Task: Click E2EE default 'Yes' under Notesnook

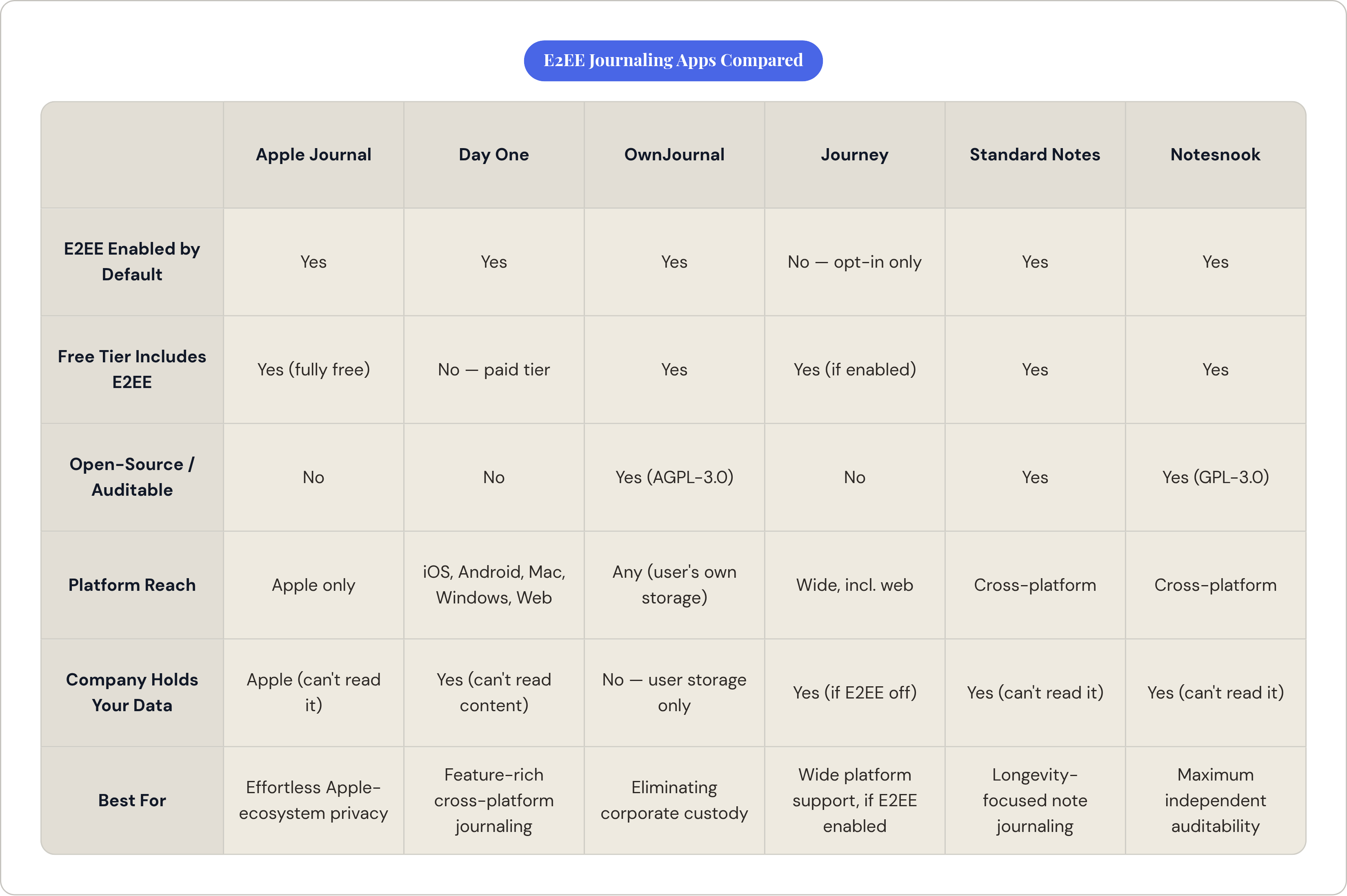Action: (x=1215, y=262)
